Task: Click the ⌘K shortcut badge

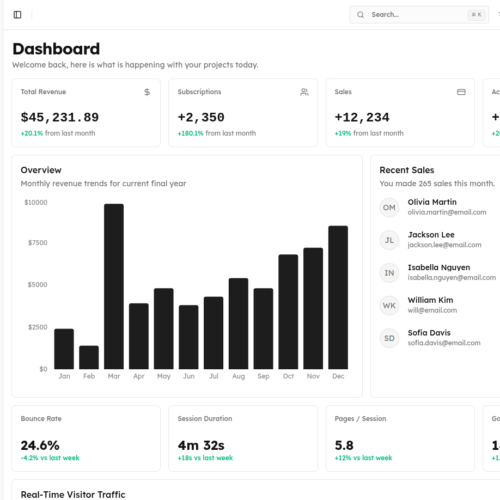Action: click(476, 15)
